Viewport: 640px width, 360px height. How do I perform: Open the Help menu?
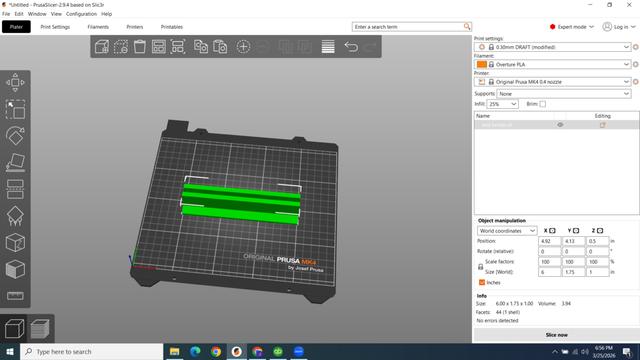[107, 14]
